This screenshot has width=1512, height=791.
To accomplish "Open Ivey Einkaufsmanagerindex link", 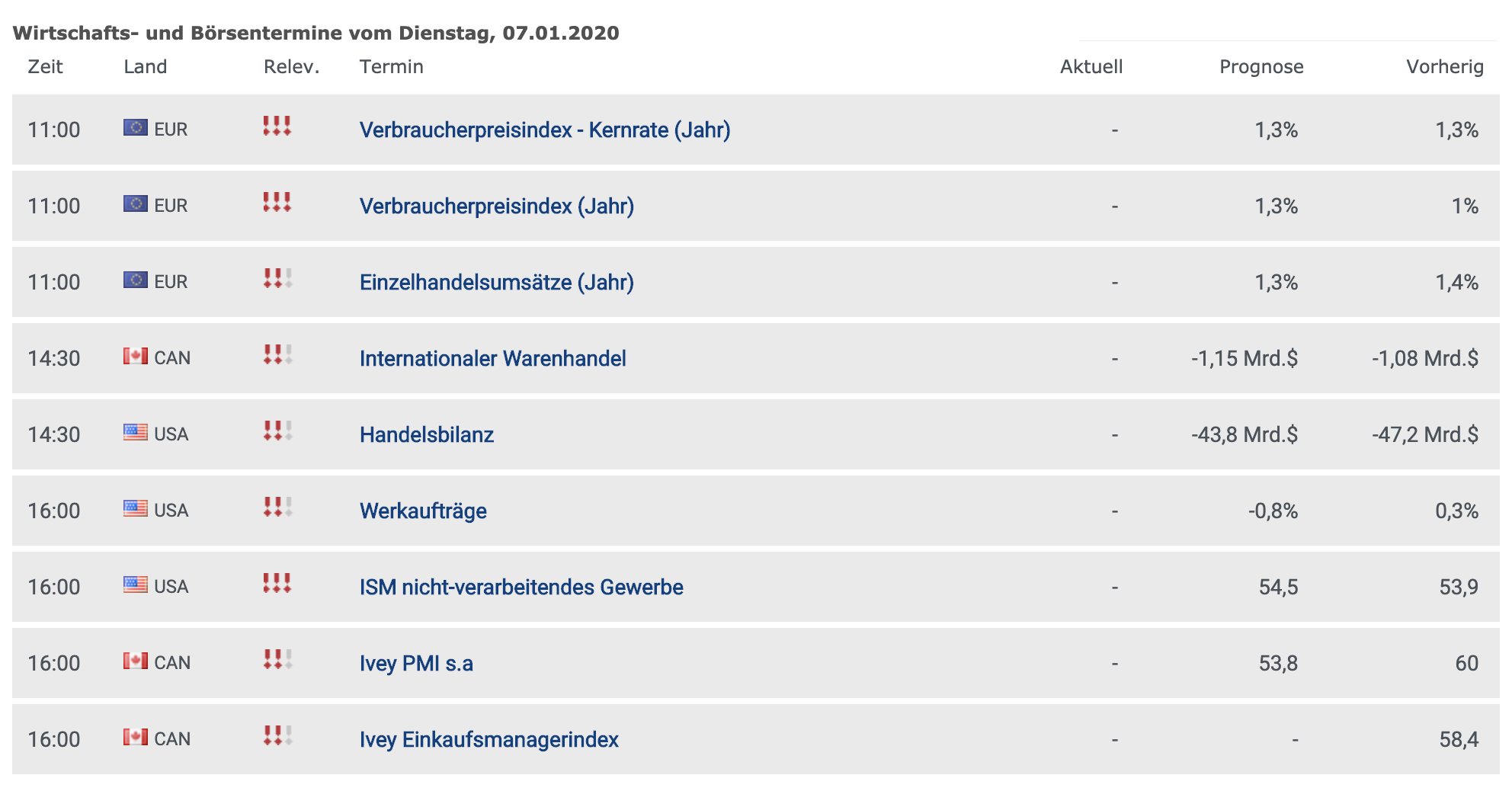I will (x=489, y=740).
